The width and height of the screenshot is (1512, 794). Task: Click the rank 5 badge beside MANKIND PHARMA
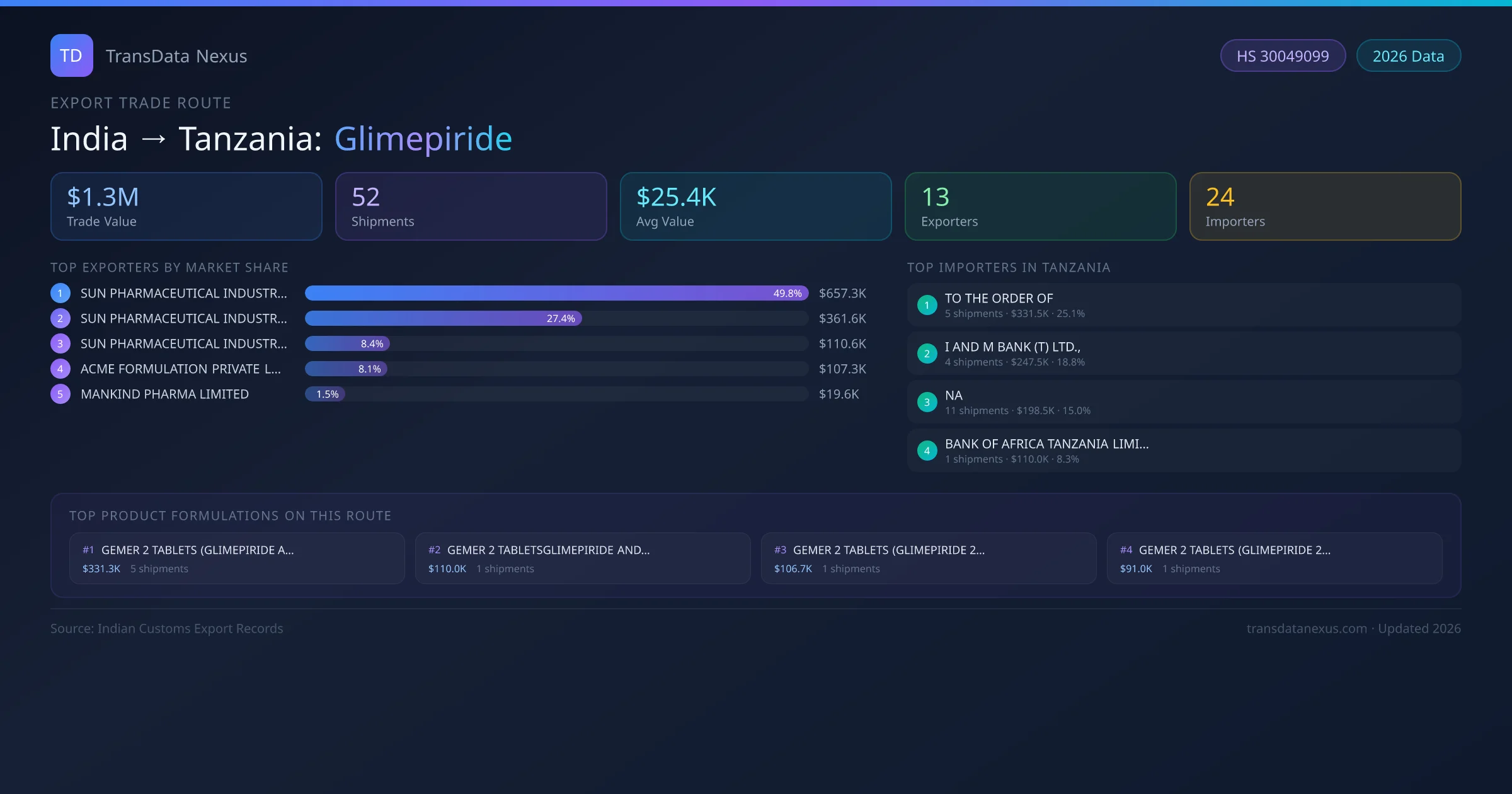(60, 394)
